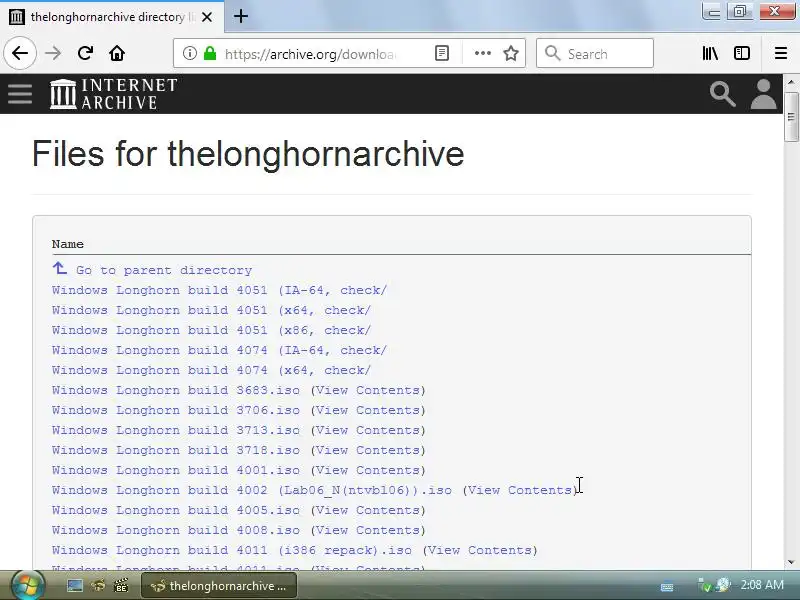Screen dimensions: 800x600
Task: Download Windows Longhorn build 3706.iso
Action: tap(176, 410)
